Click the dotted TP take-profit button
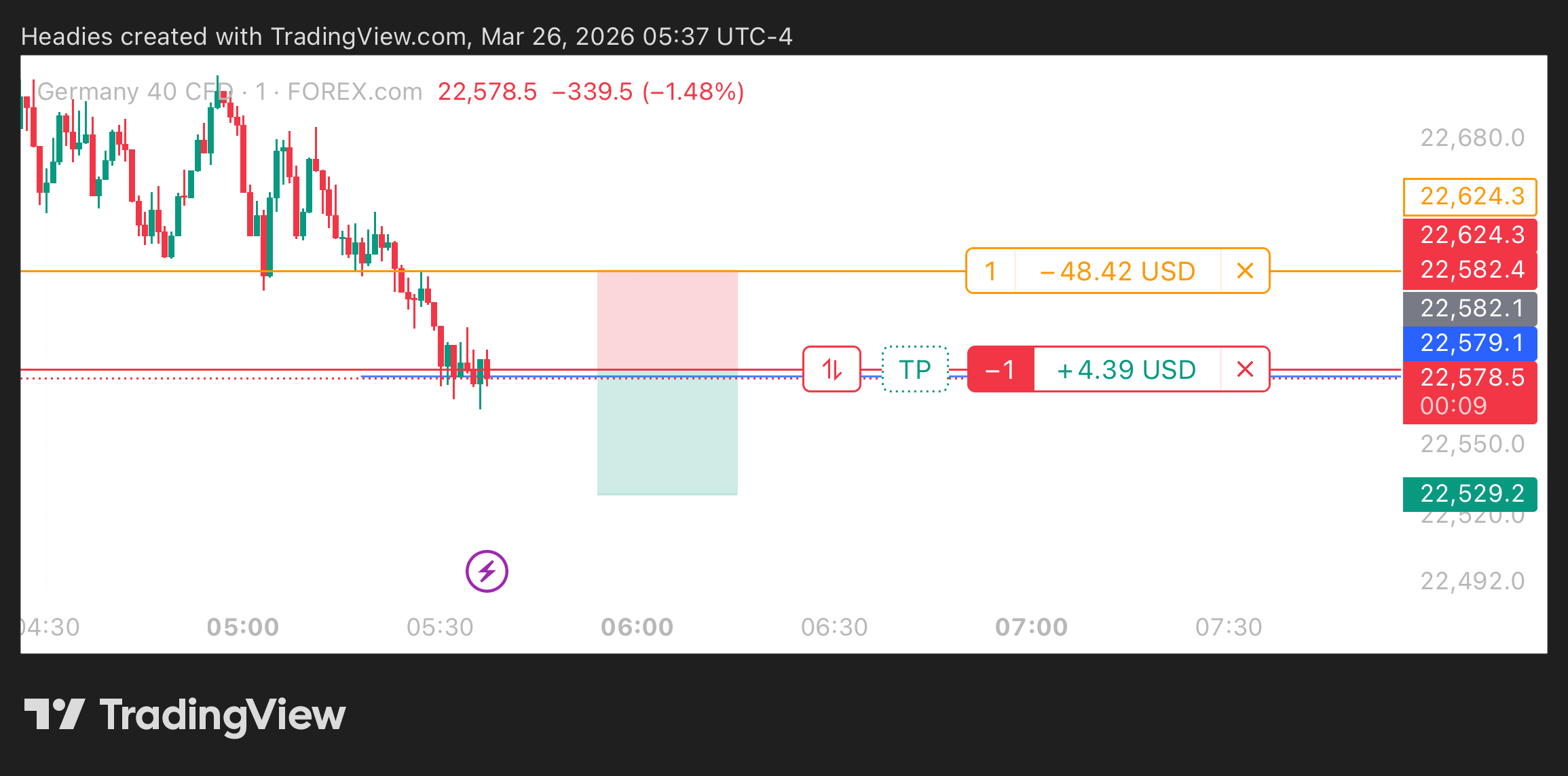The image size is (1568, 776). coord(915,369)
